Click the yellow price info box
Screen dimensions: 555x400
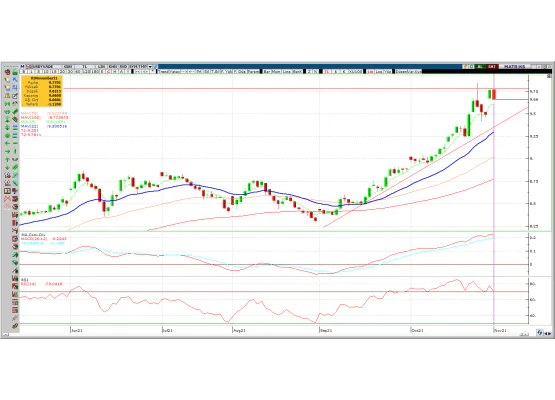click(41, 91)
